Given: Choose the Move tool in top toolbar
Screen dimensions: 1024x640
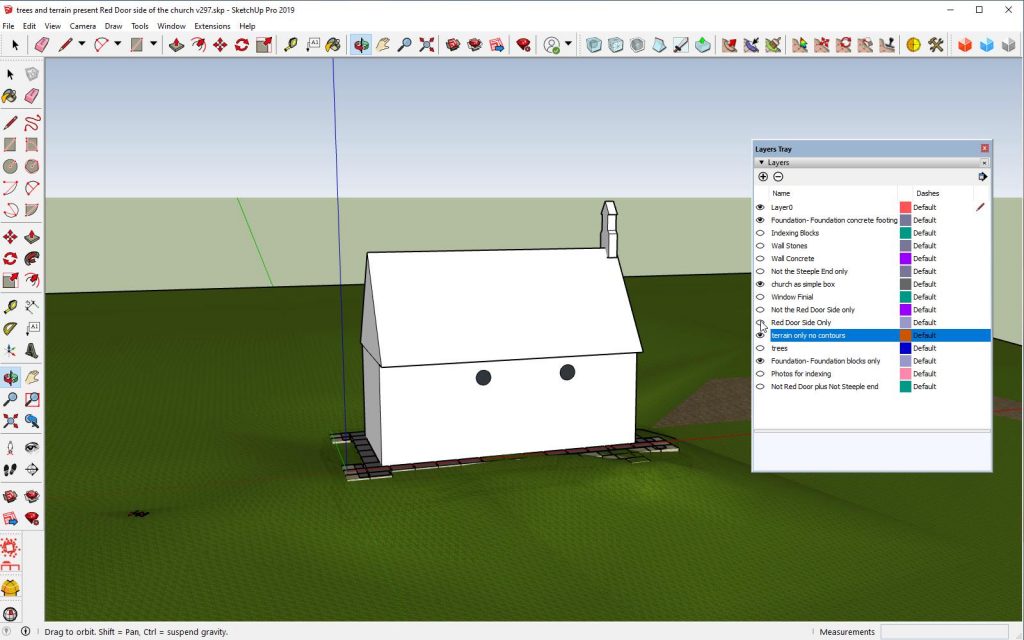Looking at the screenshot, I should pos(220,45).
